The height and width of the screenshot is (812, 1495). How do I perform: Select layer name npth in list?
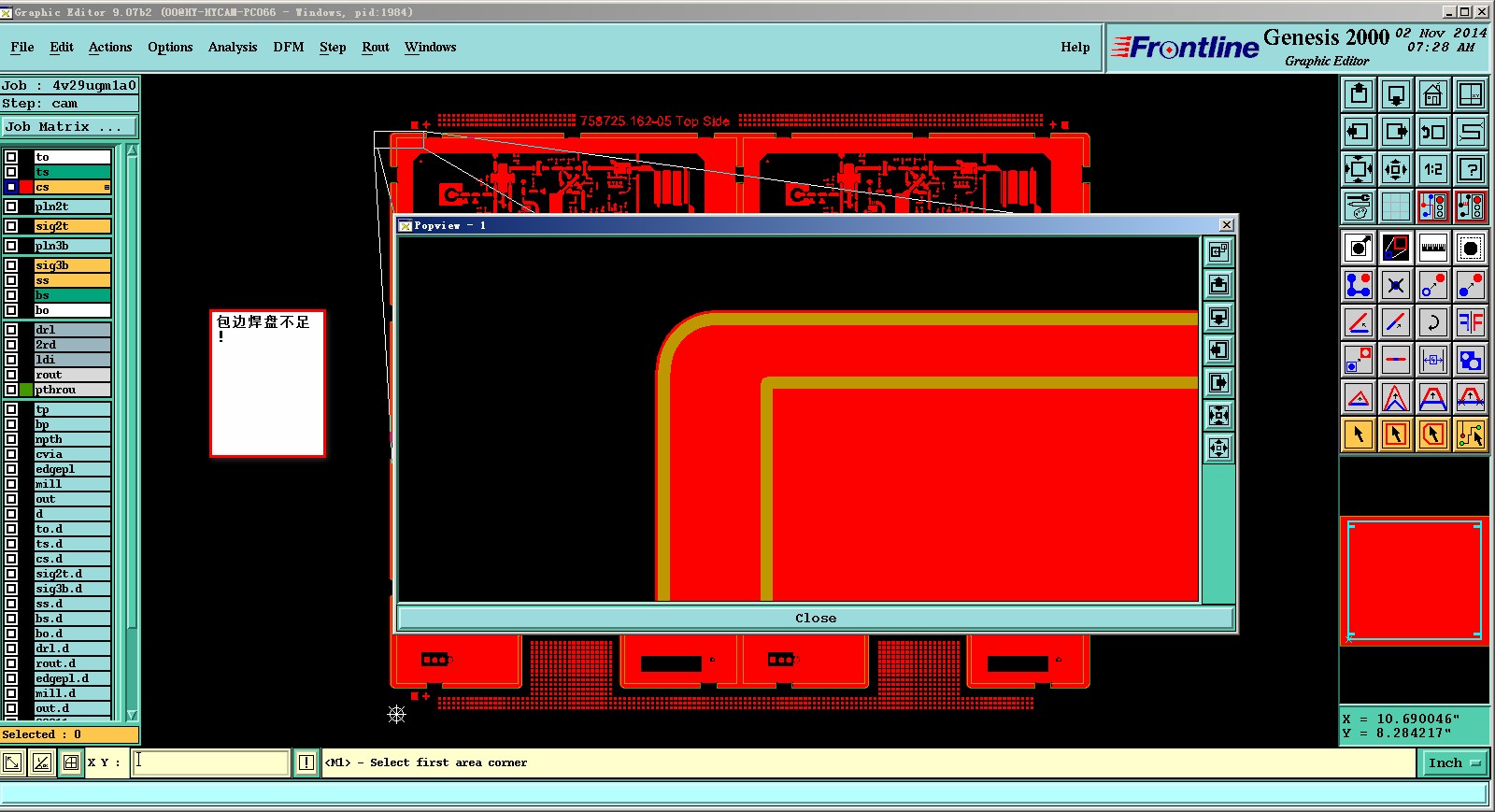pyautogui.click(x=72, y=439)
